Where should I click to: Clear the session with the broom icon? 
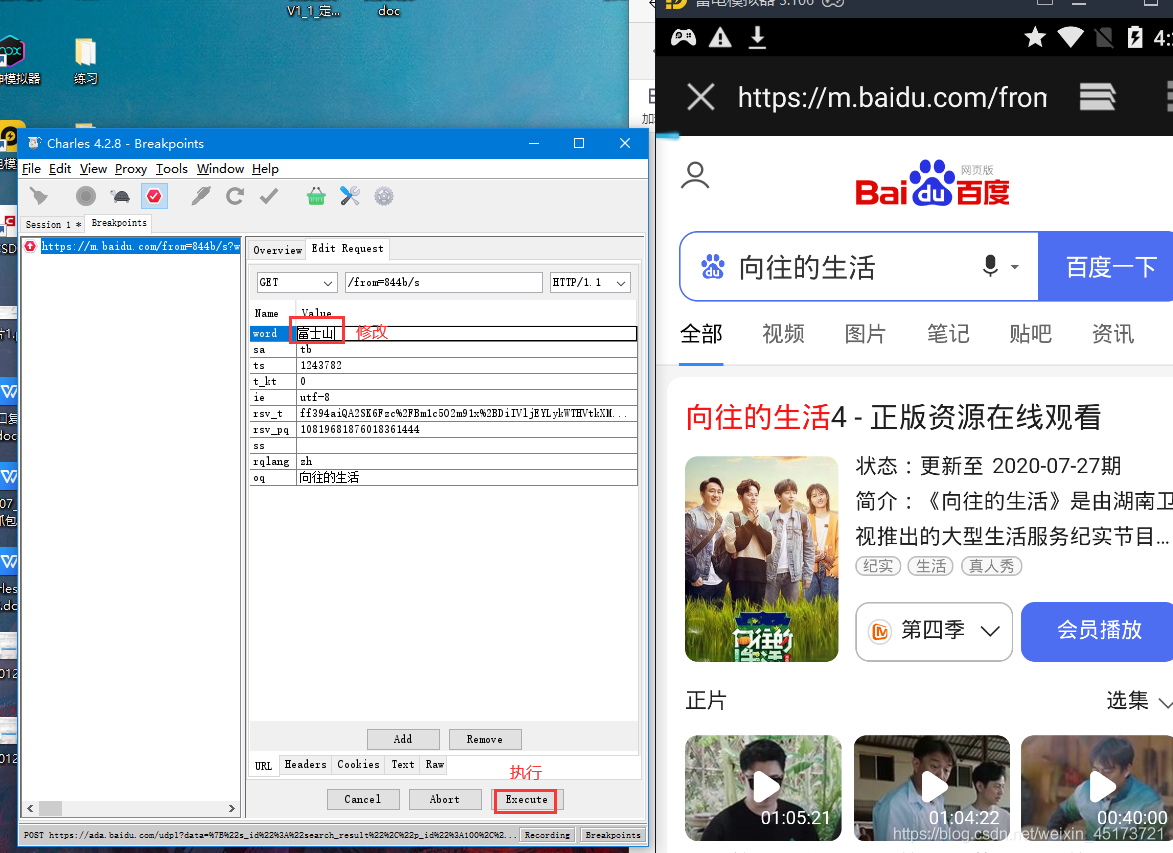pyautogui.click(x=39, y=196)
